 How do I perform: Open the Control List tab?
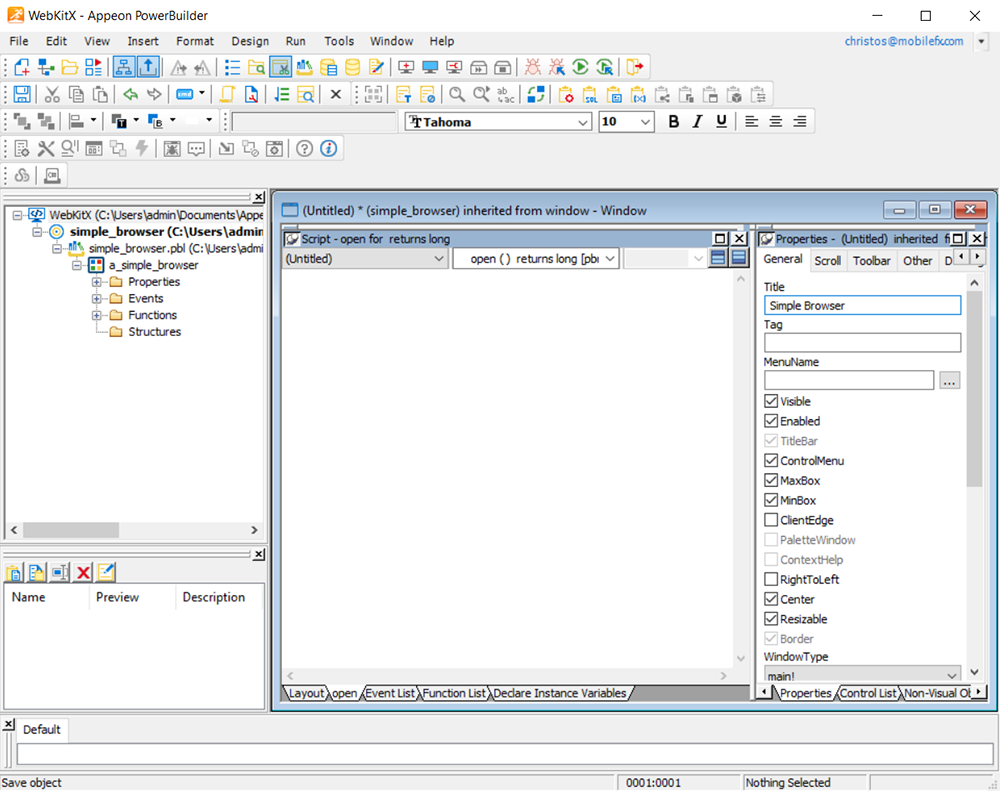[867, 693]
